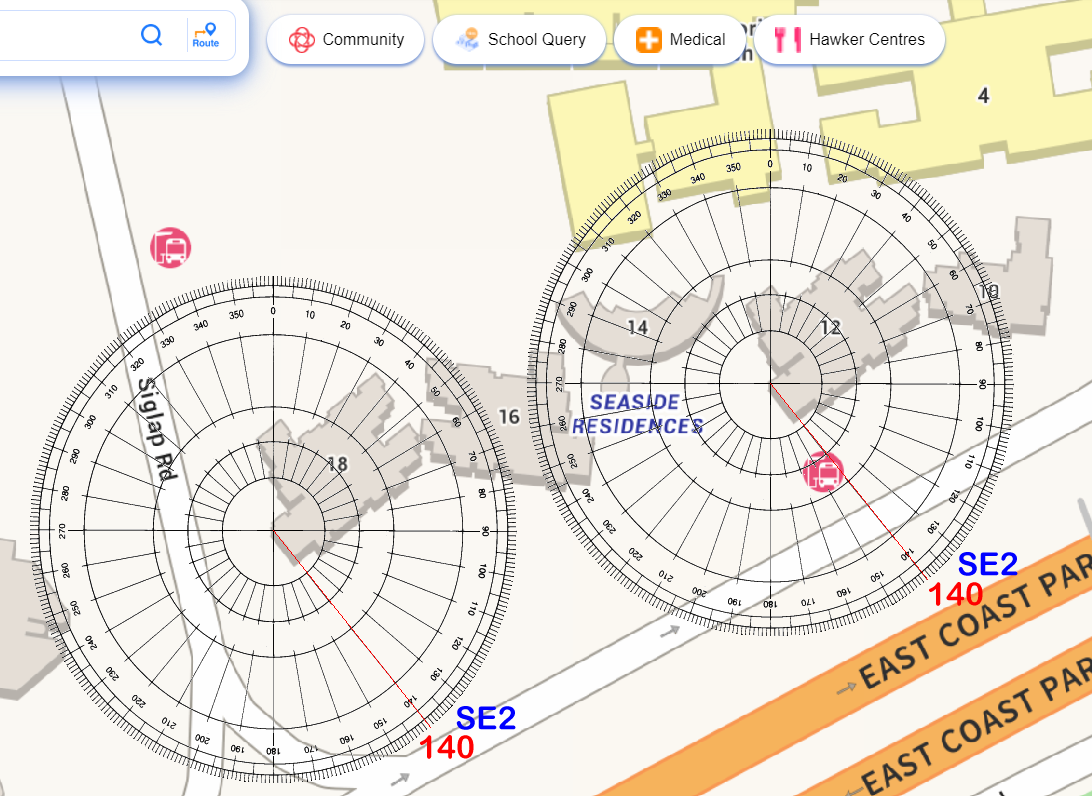Viewport: 1092px width, 806px height.
Task: Show Community places on the map
Action: pos(346,40)
